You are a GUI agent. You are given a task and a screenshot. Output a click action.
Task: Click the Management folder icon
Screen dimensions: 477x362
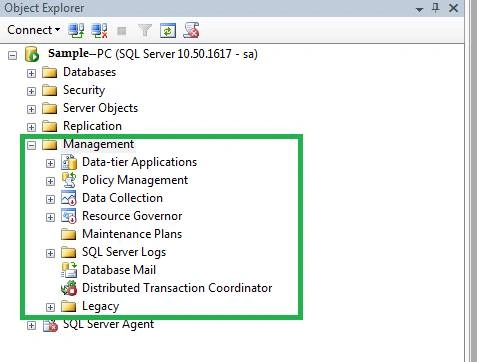[x=50, y=144]
